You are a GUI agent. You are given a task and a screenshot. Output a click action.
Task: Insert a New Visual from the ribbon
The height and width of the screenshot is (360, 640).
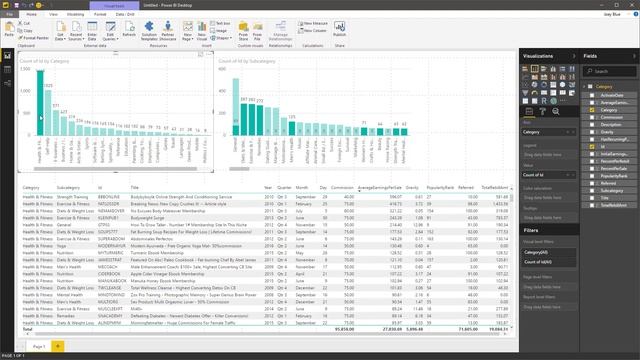pos(202,31)
